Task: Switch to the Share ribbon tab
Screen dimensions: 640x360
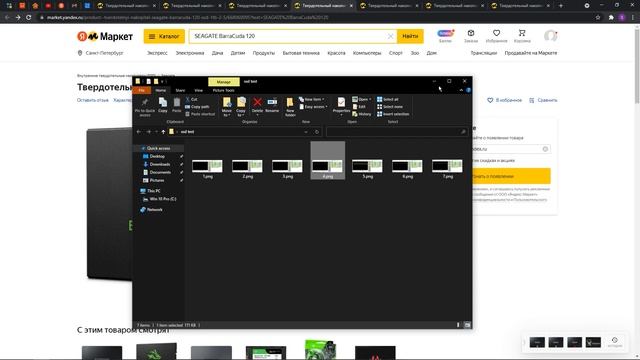Action: [x=180, y=90]
